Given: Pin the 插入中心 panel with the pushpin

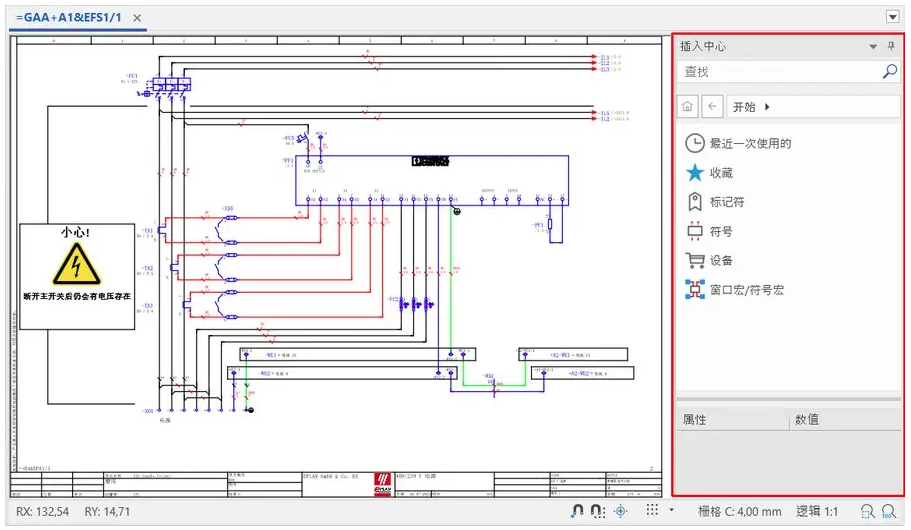Looking at the screenshot, I should point(891,46).
